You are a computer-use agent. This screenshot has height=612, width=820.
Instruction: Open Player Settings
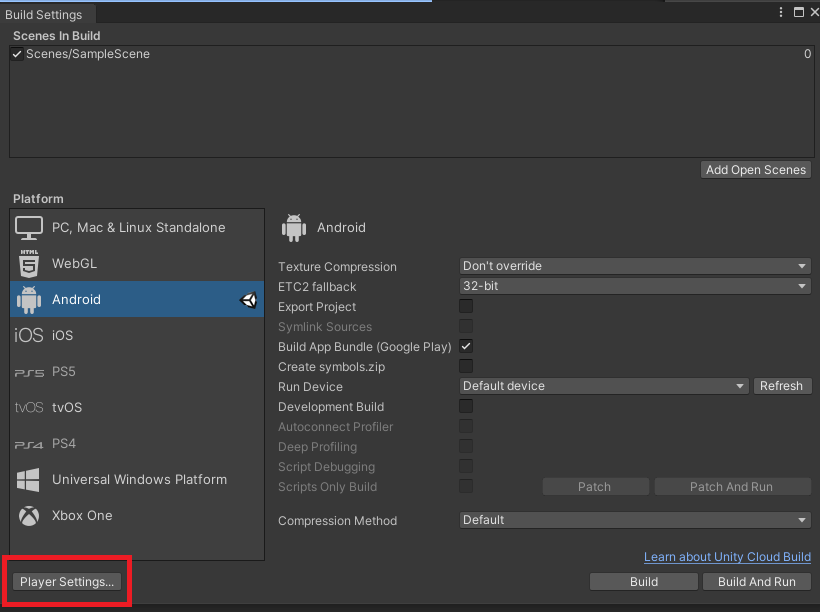point(67,582)
